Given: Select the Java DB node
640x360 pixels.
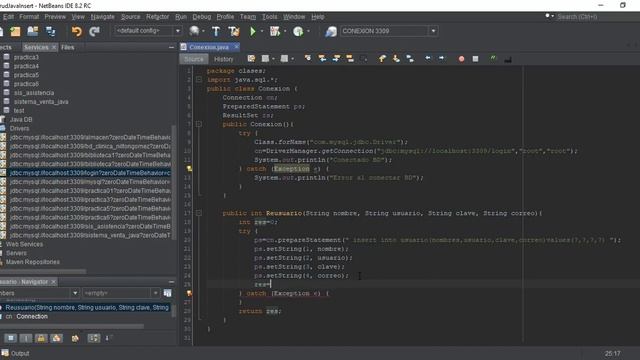Looking at the screenshot, I should click(x=21, y=120).
